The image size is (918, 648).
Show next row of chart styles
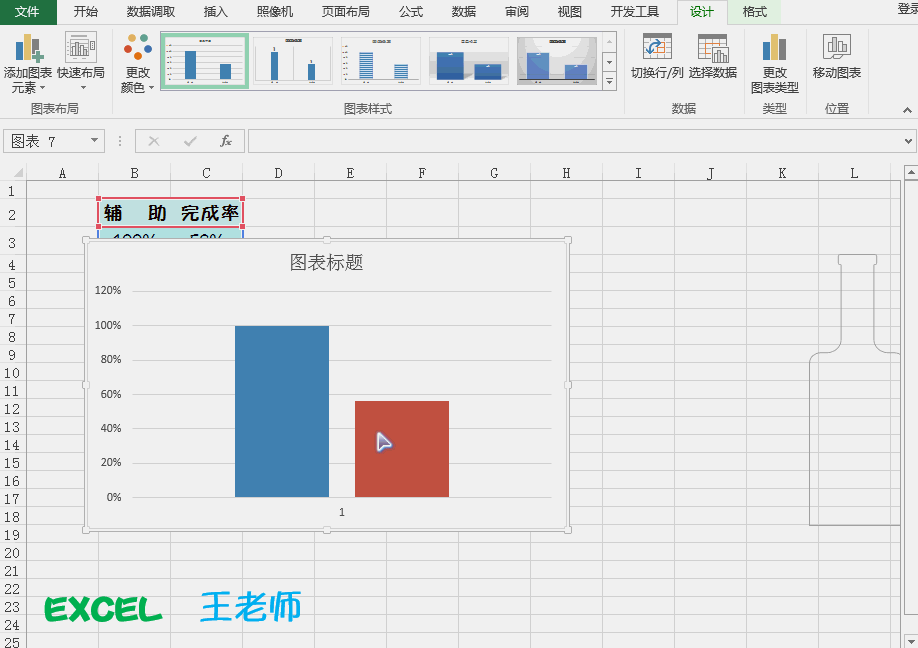609,61
